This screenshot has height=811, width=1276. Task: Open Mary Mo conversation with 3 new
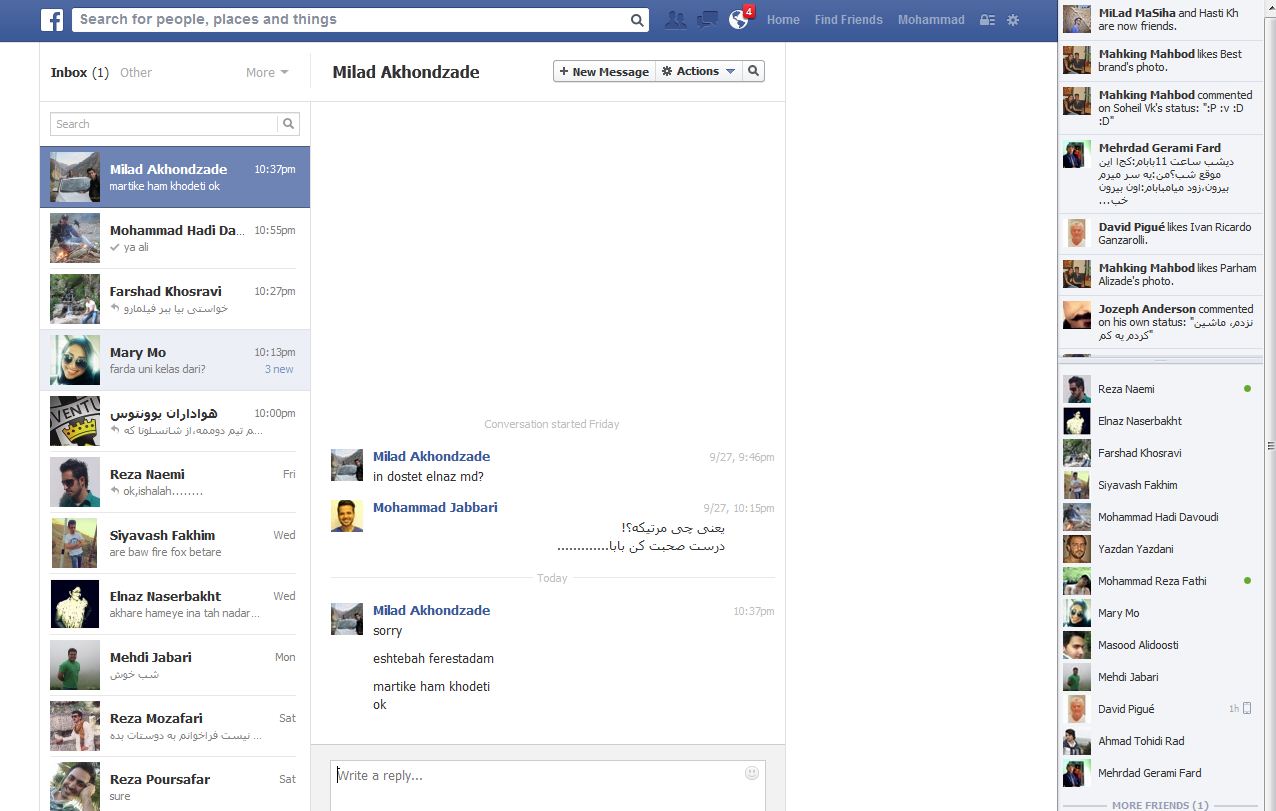click(175, 360)
